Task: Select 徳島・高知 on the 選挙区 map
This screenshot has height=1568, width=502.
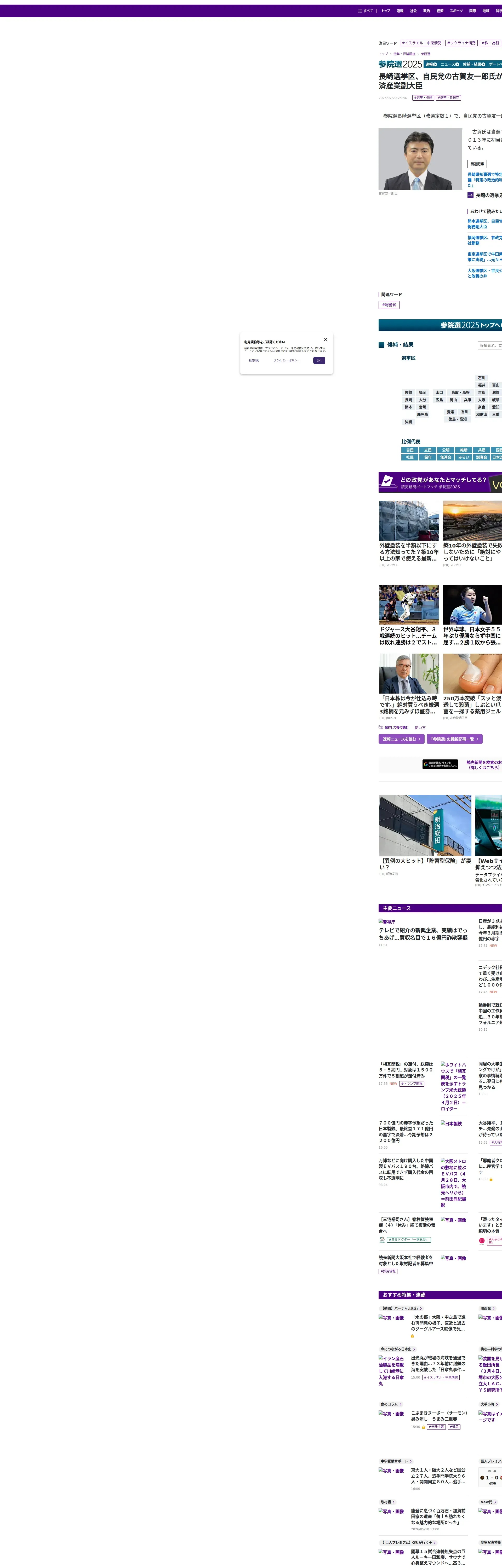Action: [458, 419]
